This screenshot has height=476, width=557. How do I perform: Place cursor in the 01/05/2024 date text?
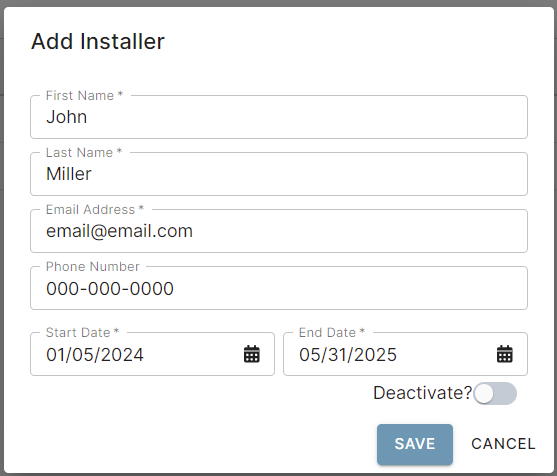point(95,355)
